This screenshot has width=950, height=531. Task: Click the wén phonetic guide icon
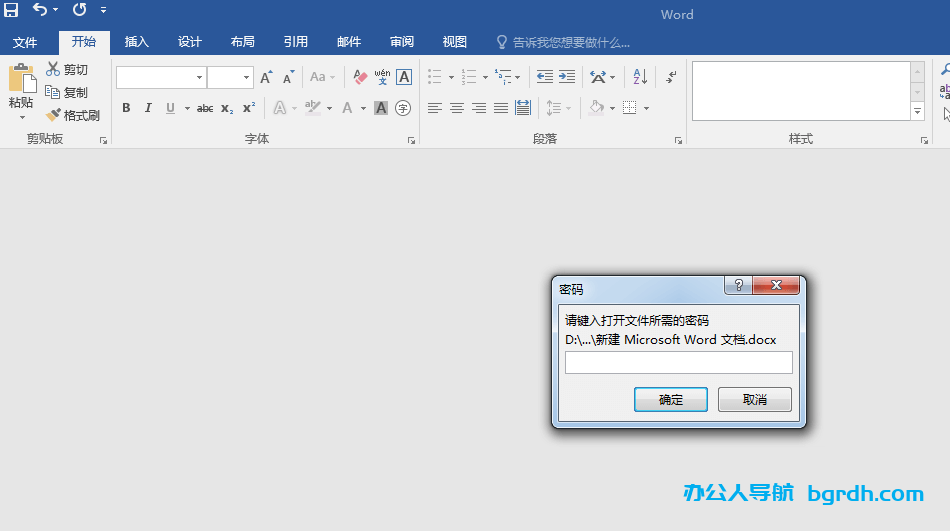(382, 77)
